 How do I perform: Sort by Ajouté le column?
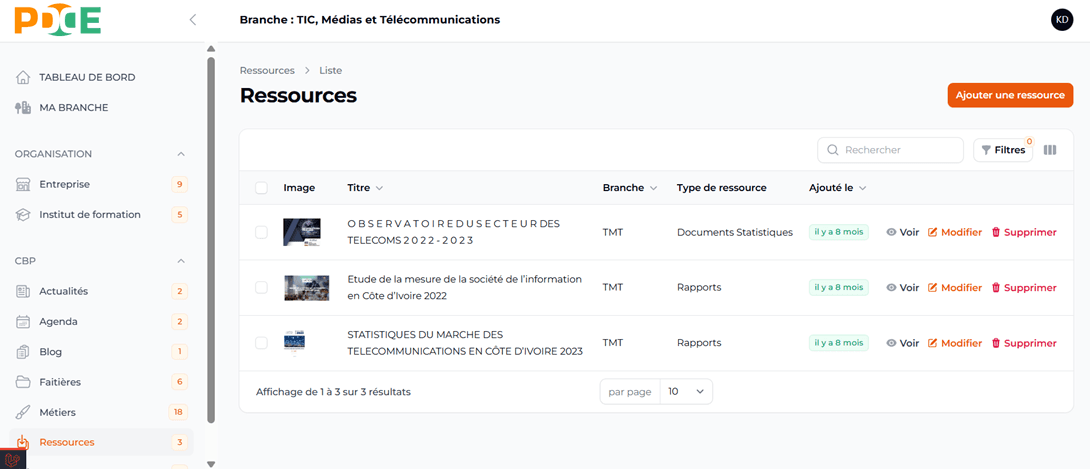[838, 188]
